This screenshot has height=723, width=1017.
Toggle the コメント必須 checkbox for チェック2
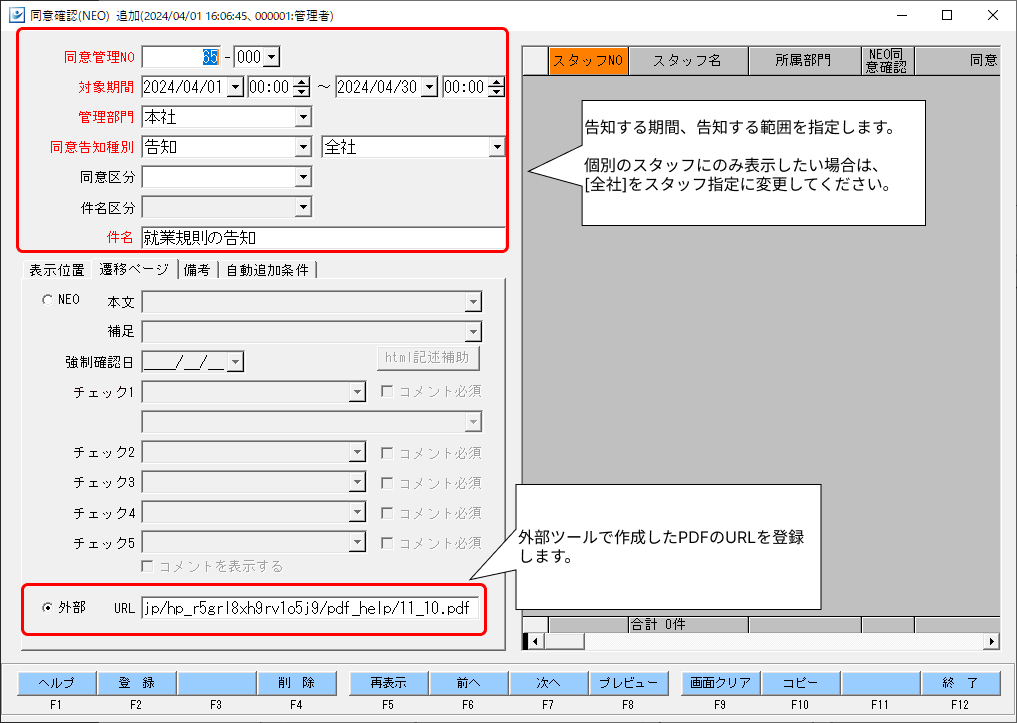tap(387, 453)
